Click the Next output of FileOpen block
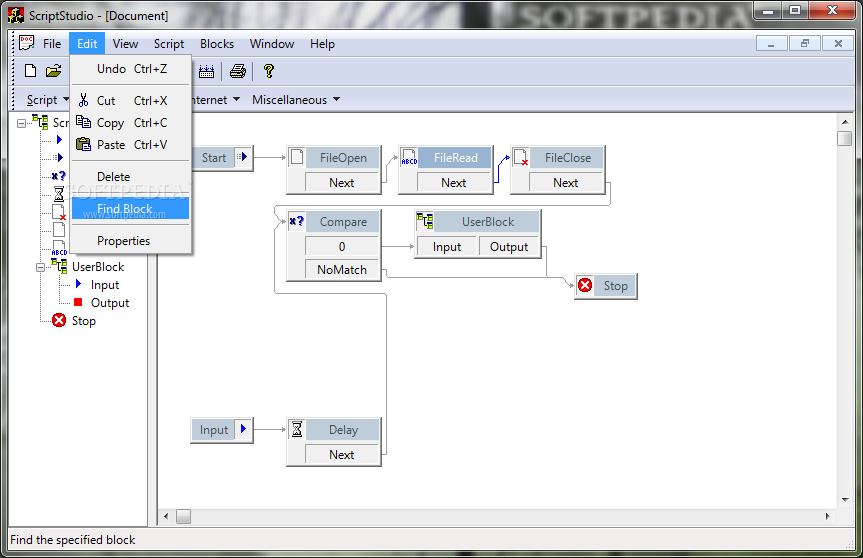This screenshot has height=558, width=863. (x=342, y=182)
